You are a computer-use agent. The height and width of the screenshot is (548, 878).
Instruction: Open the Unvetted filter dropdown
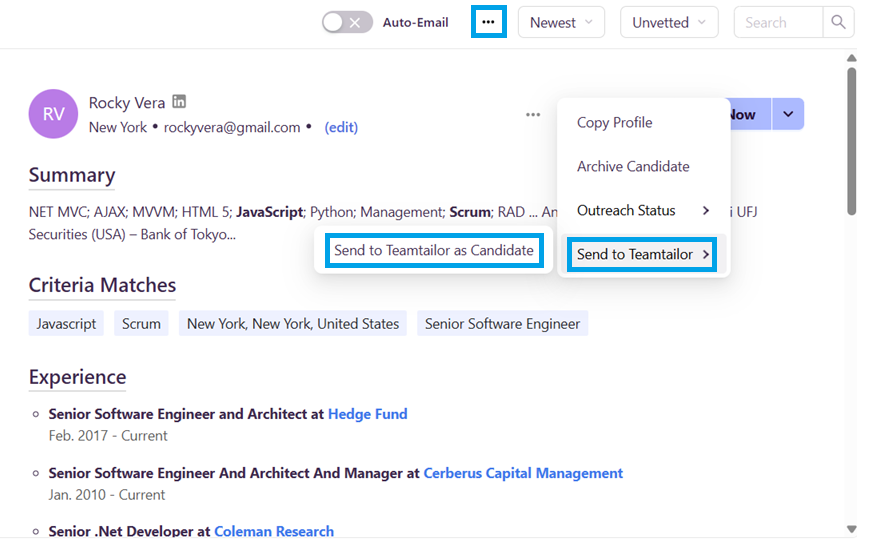669,22
